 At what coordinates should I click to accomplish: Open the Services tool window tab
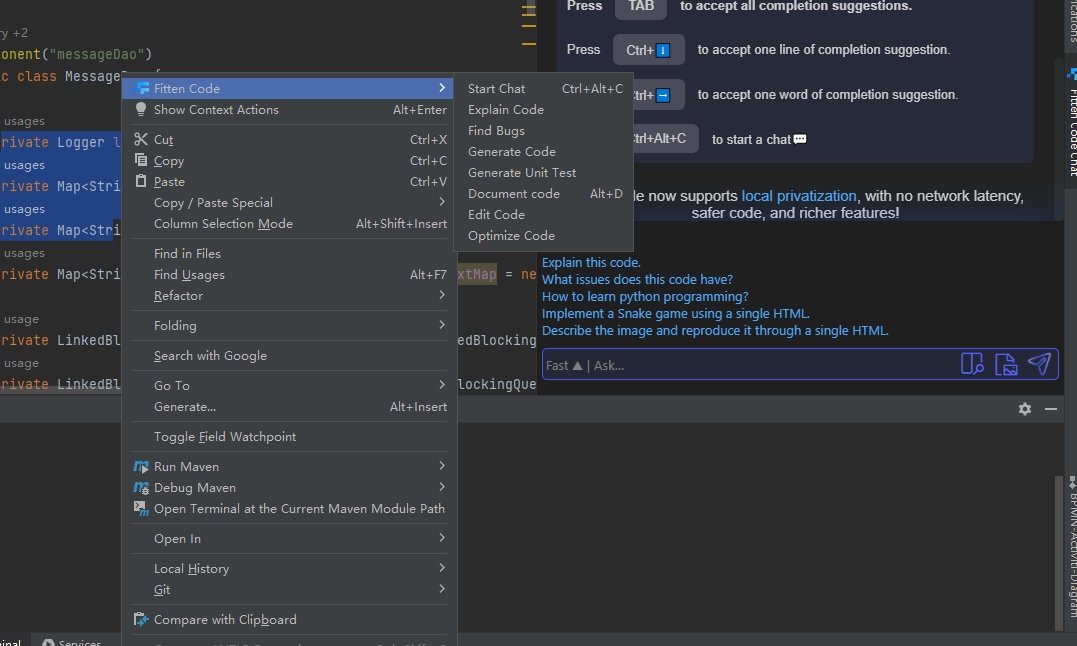click(x=71, y=643)
